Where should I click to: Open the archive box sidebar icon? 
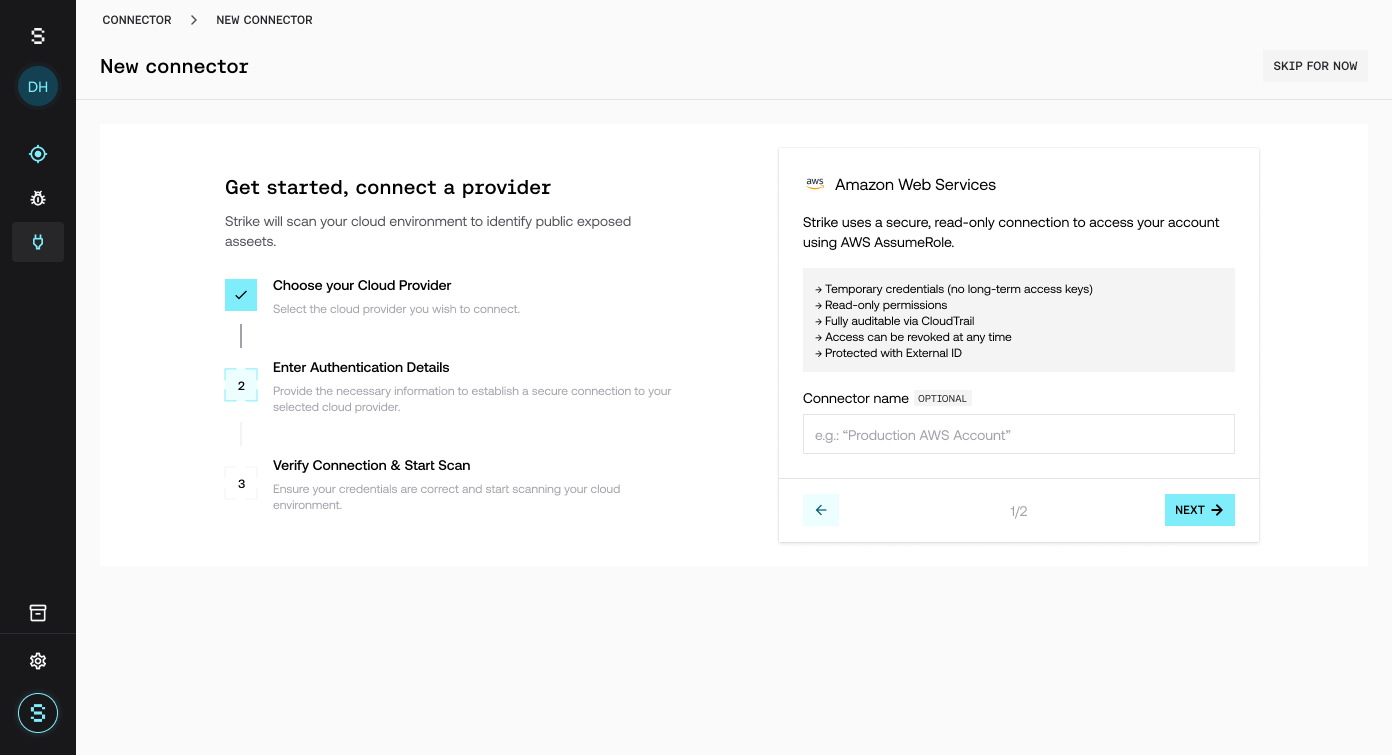pyautogui.click(x=38, y=613)
